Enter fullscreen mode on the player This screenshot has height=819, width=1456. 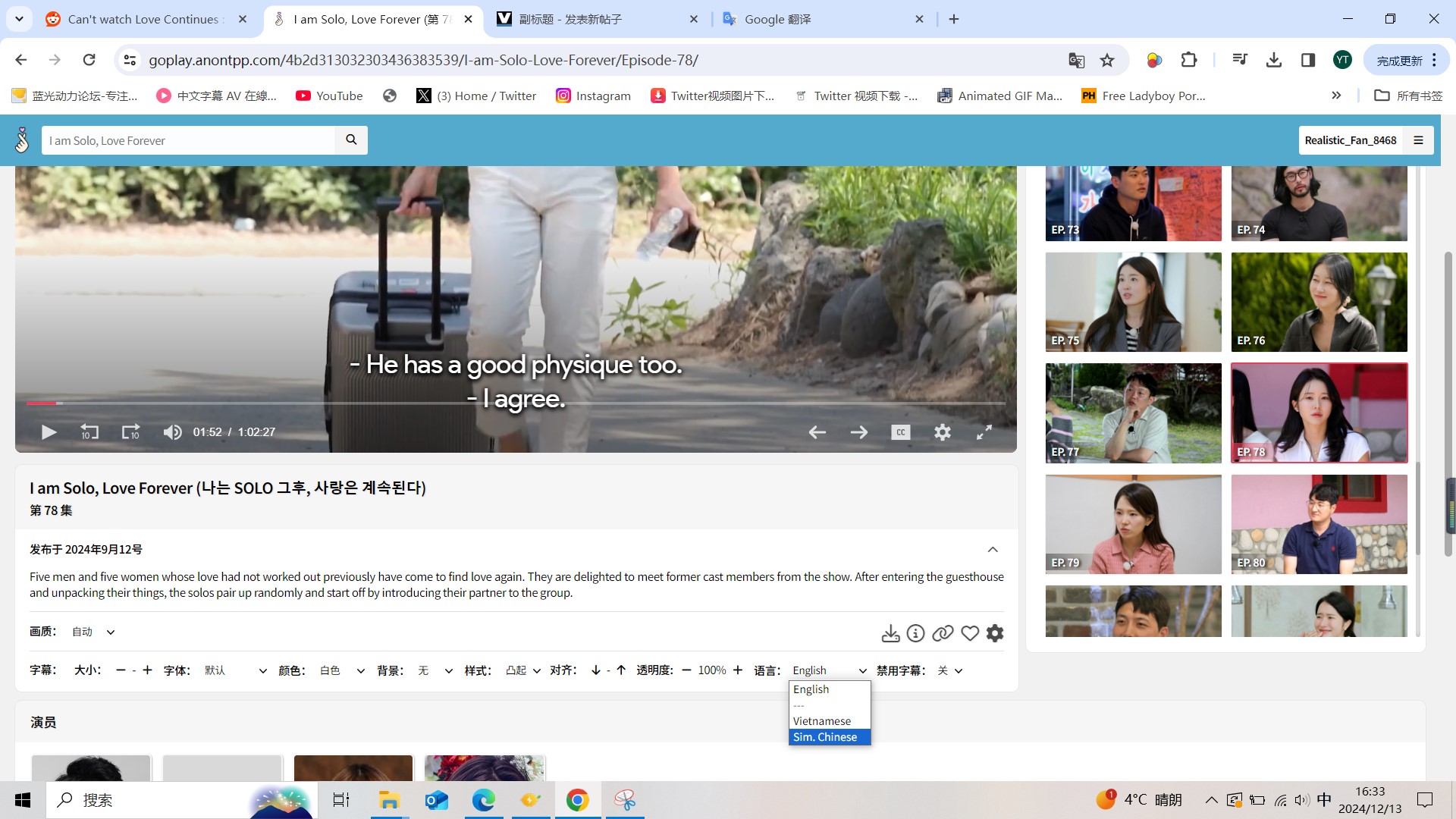(x=984, y=432)
